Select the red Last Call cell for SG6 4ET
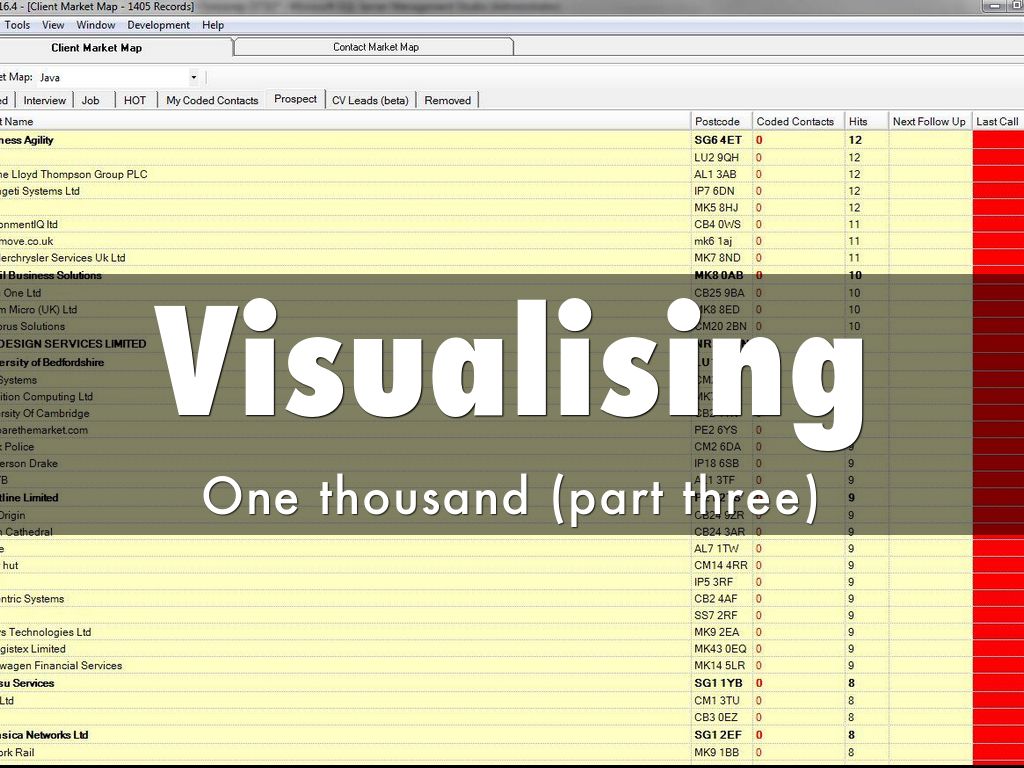Screen dimensions: 1024x768 click(x=997, y=141)
